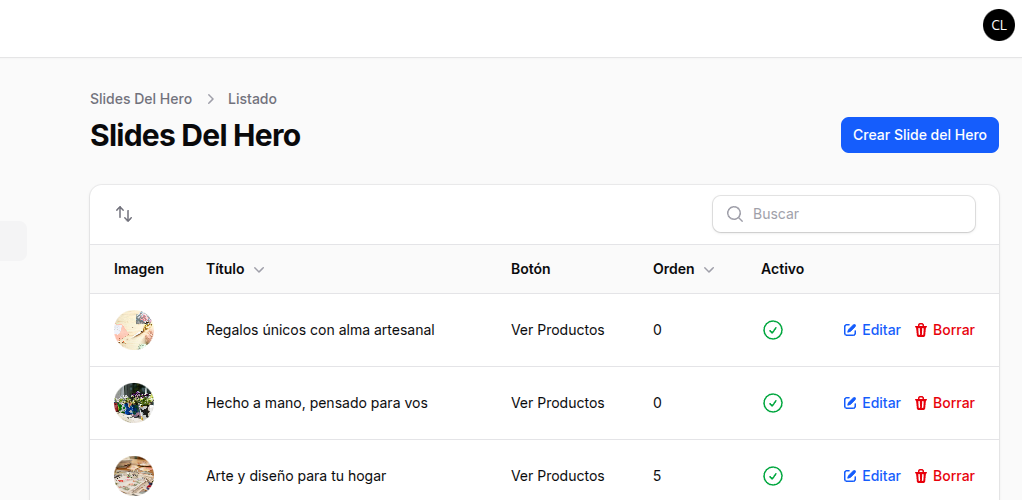Click active check icon for Hecho a mano row
Viewport: 1022px width, 500px height.
pyautogui.click(x=772, y=403)
